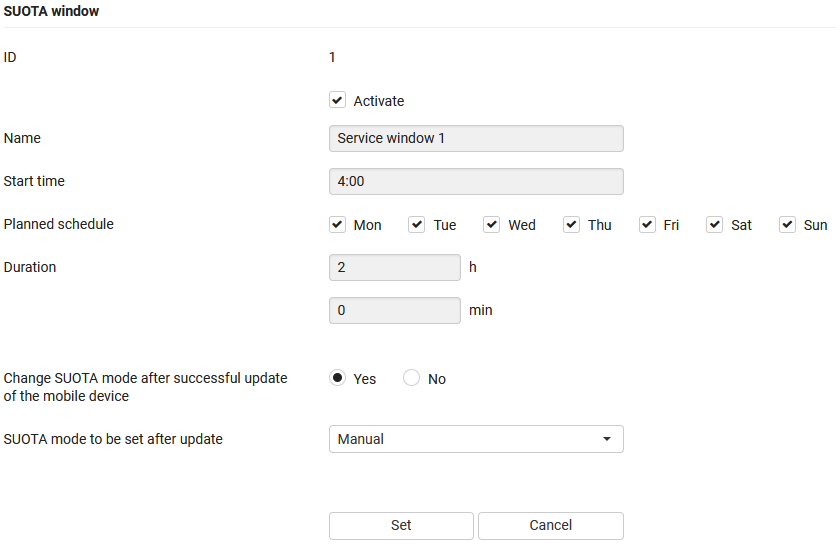Select the No radio button
Image resolution: width=836 pixels, height=544 pixels.
coord(411,378)
